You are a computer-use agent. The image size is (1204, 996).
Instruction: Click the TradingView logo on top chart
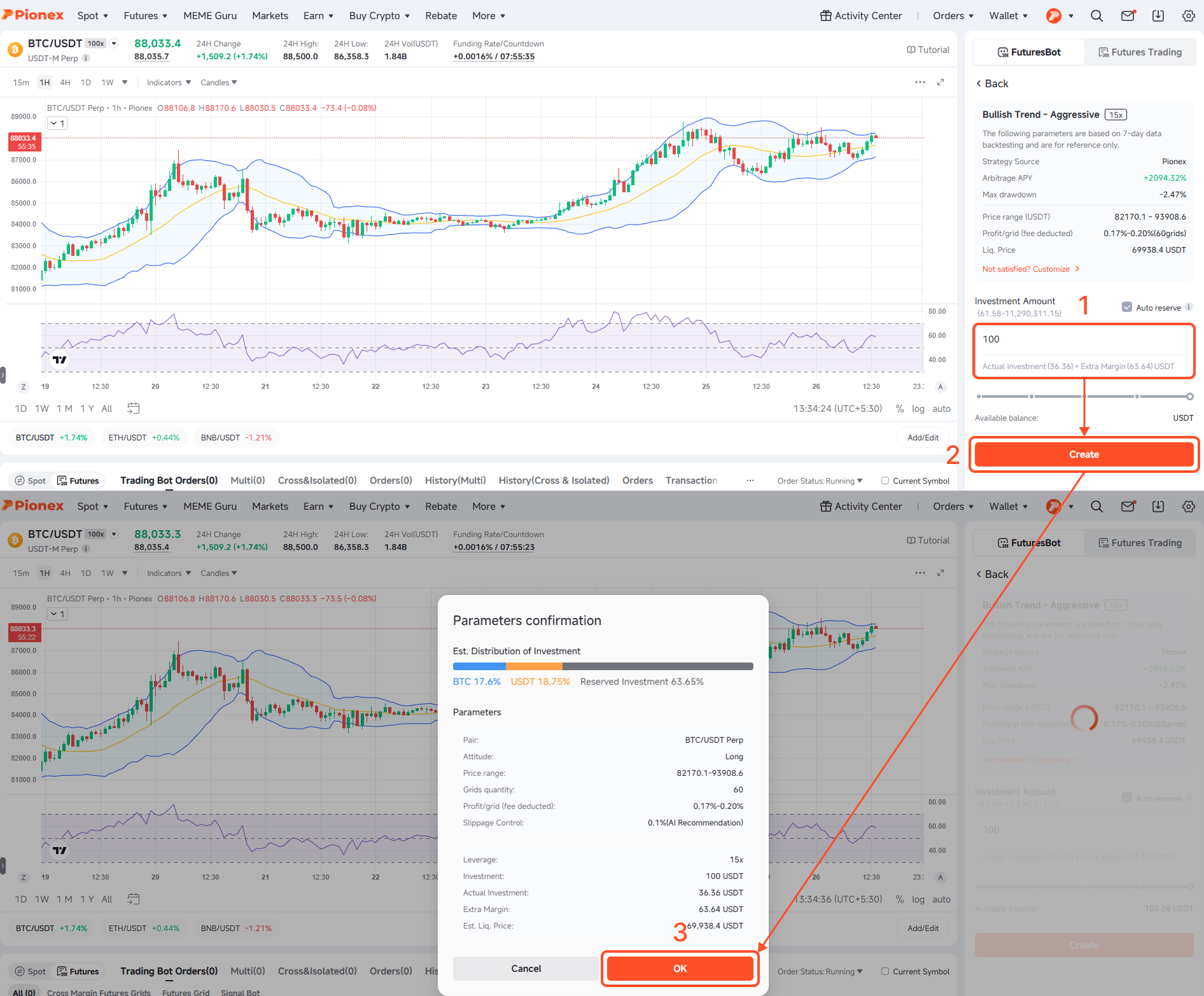pos(60,360)
